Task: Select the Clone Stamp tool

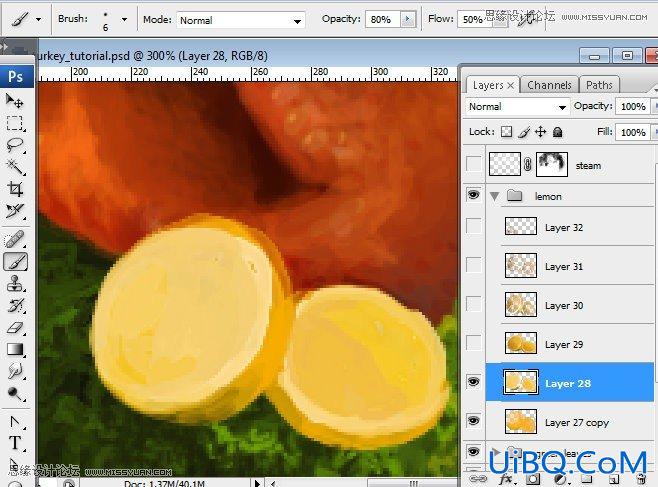Action: coord(15,284)
